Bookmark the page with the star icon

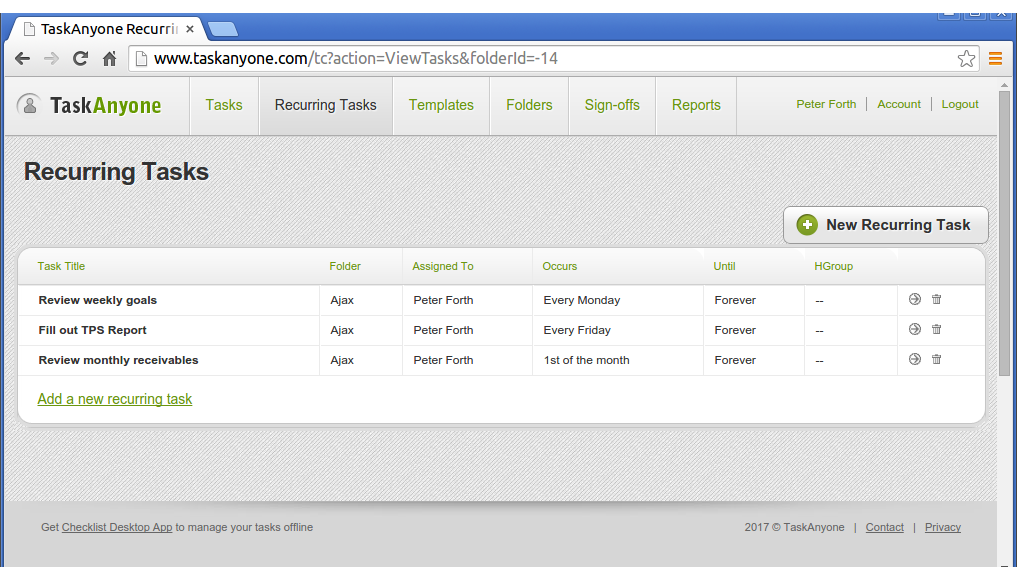click(966, 59)
